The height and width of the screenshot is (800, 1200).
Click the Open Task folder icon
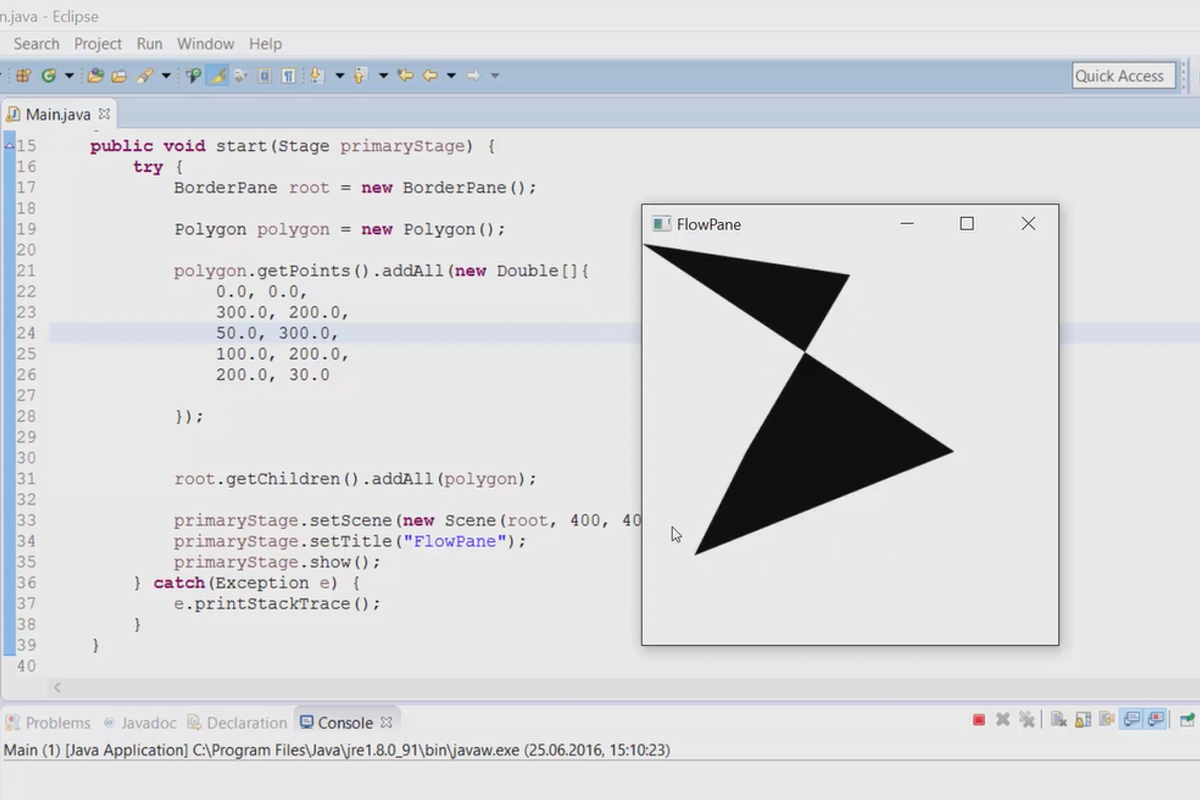pyautogui.click(x=119, y=75)
